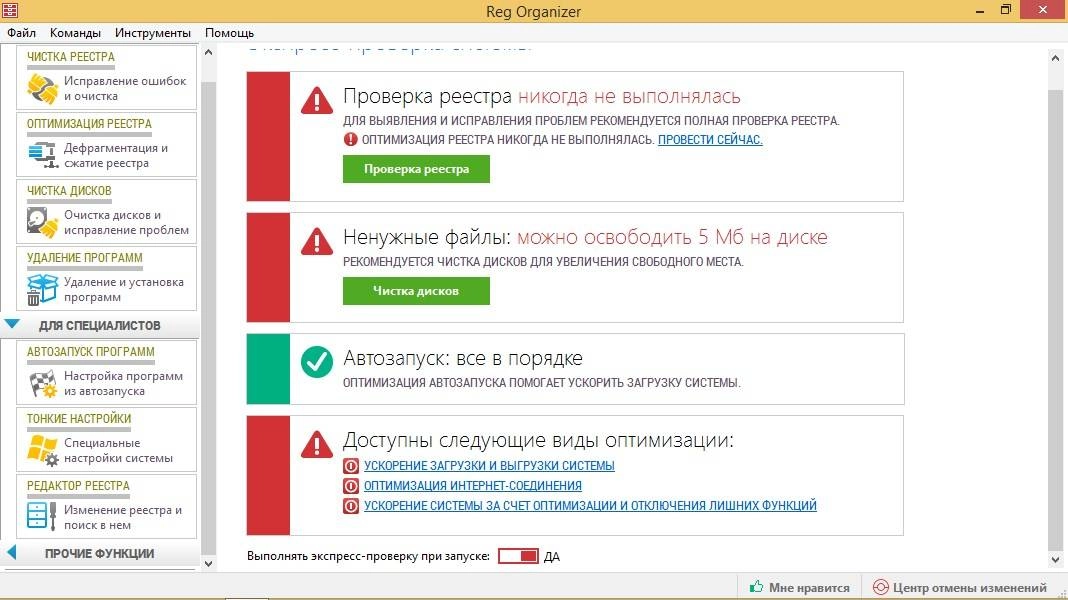The height and width of the screenshot is (600, 1068).
Task: Click Исправление ошибок и очистка text
Action: click(125, 89)
